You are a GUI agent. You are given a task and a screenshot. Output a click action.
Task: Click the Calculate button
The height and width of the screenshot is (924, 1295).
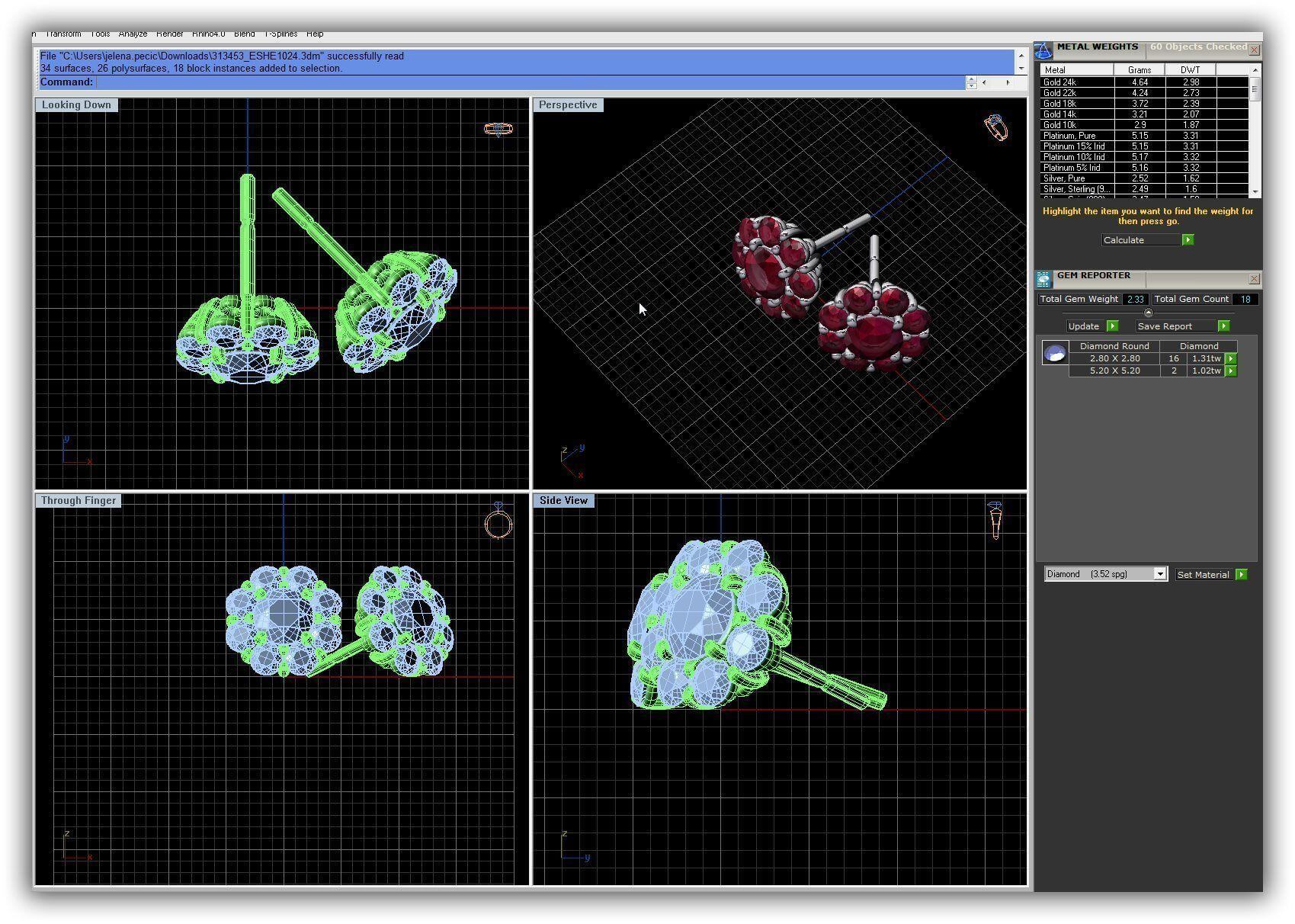coord(1141,239)
